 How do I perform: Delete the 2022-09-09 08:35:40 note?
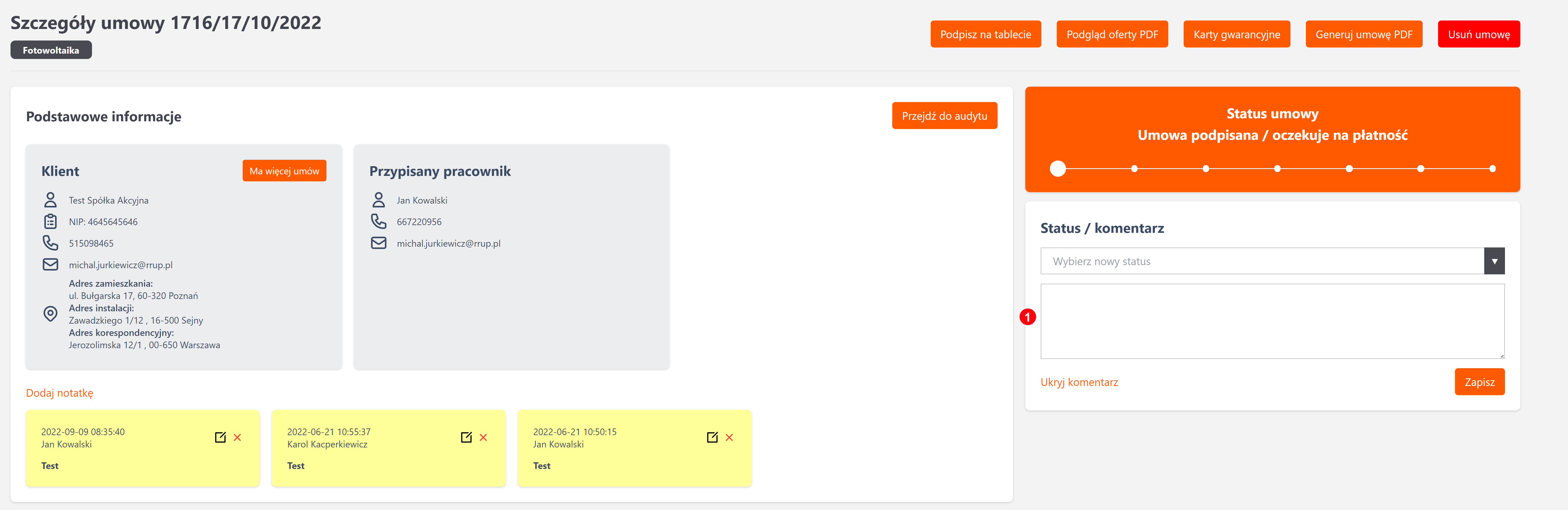(237, 437)
